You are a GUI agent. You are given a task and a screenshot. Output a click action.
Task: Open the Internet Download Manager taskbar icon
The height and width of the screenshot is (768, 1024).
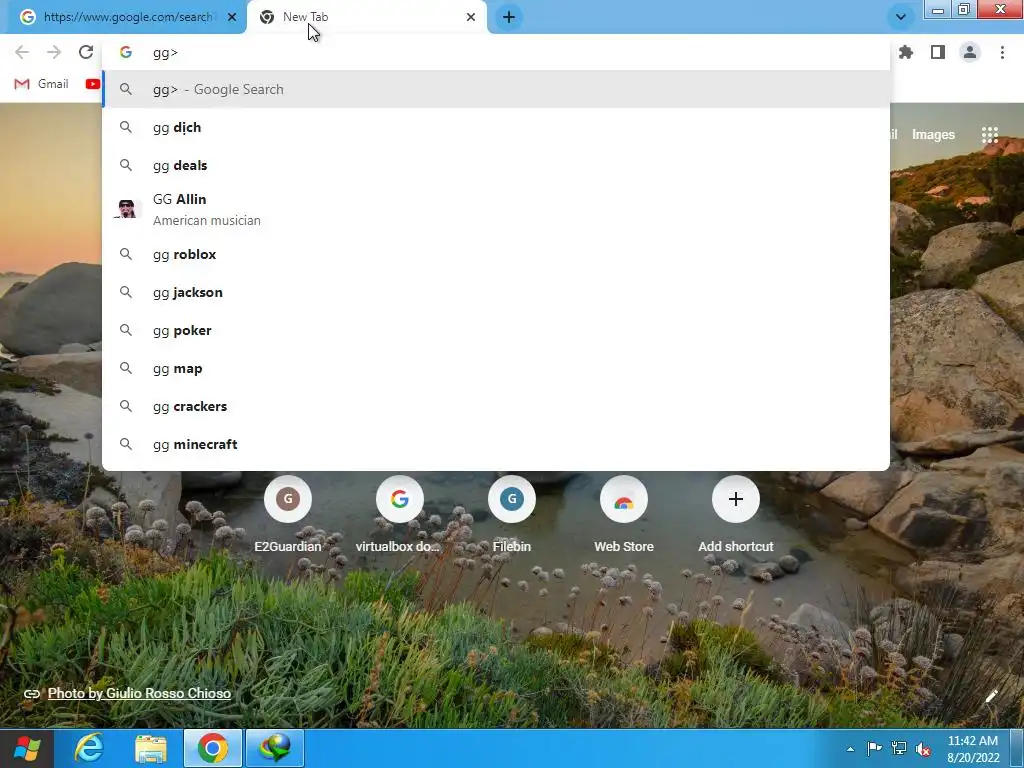[275, 748]
